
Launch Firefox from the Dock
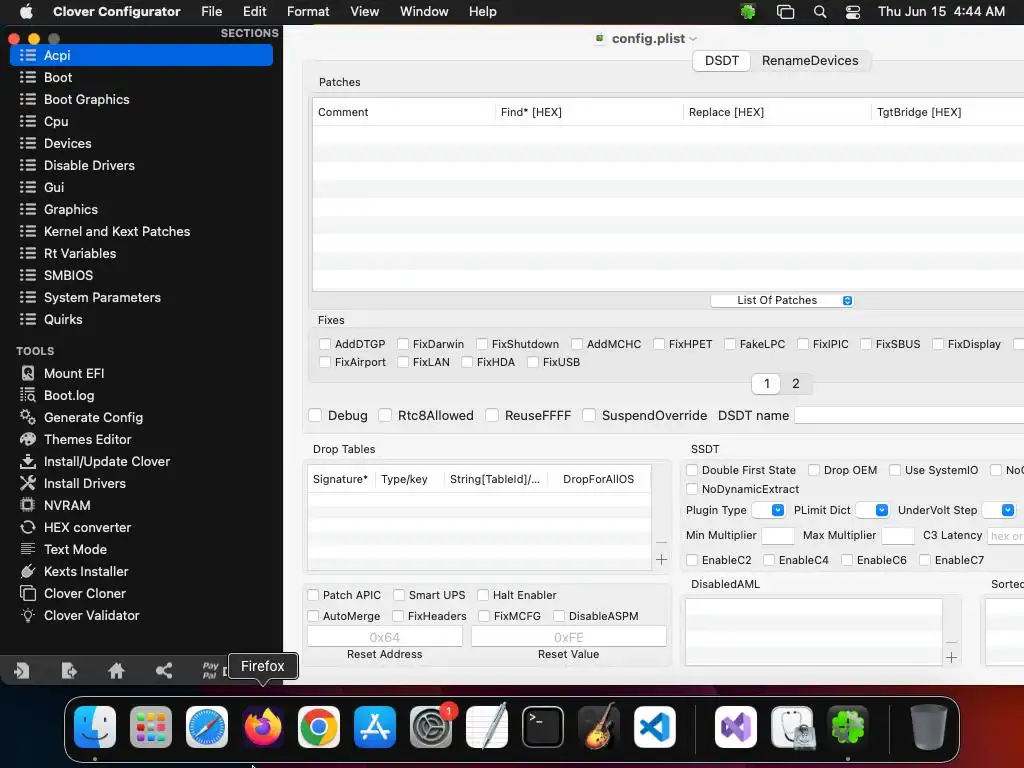[x=263, y=726]
